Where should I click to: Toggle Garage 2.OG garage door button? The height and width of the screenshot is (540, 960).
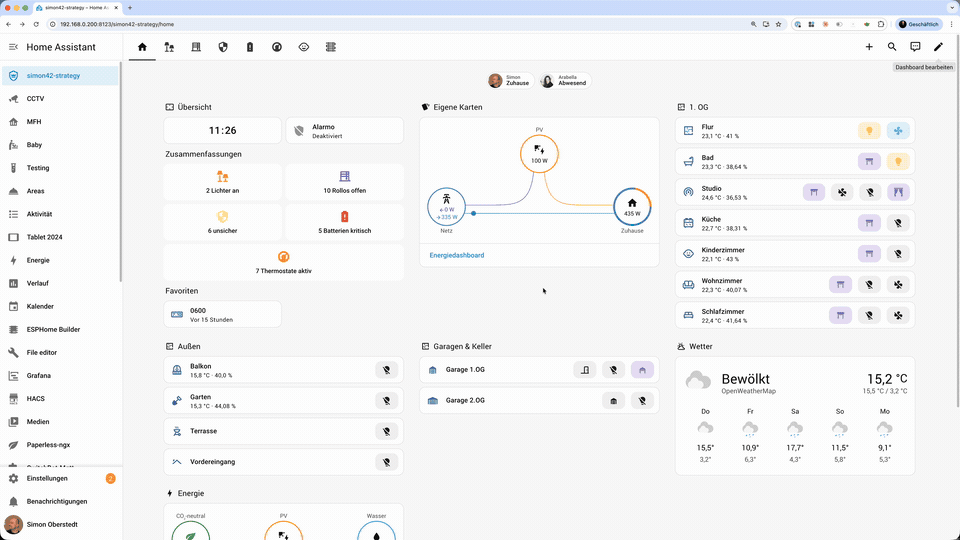point(613,400)
